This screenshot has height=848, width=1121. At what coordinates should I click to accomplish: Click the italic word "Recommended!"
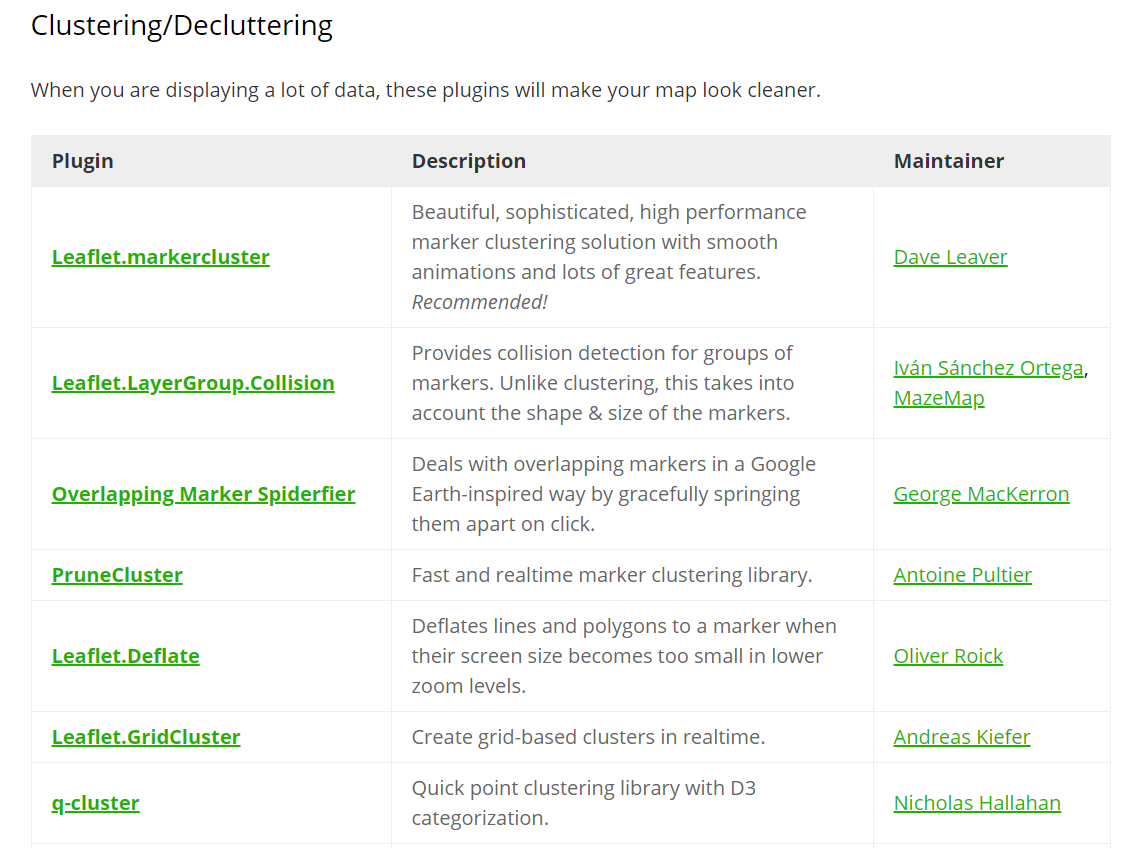pos(480,302)
